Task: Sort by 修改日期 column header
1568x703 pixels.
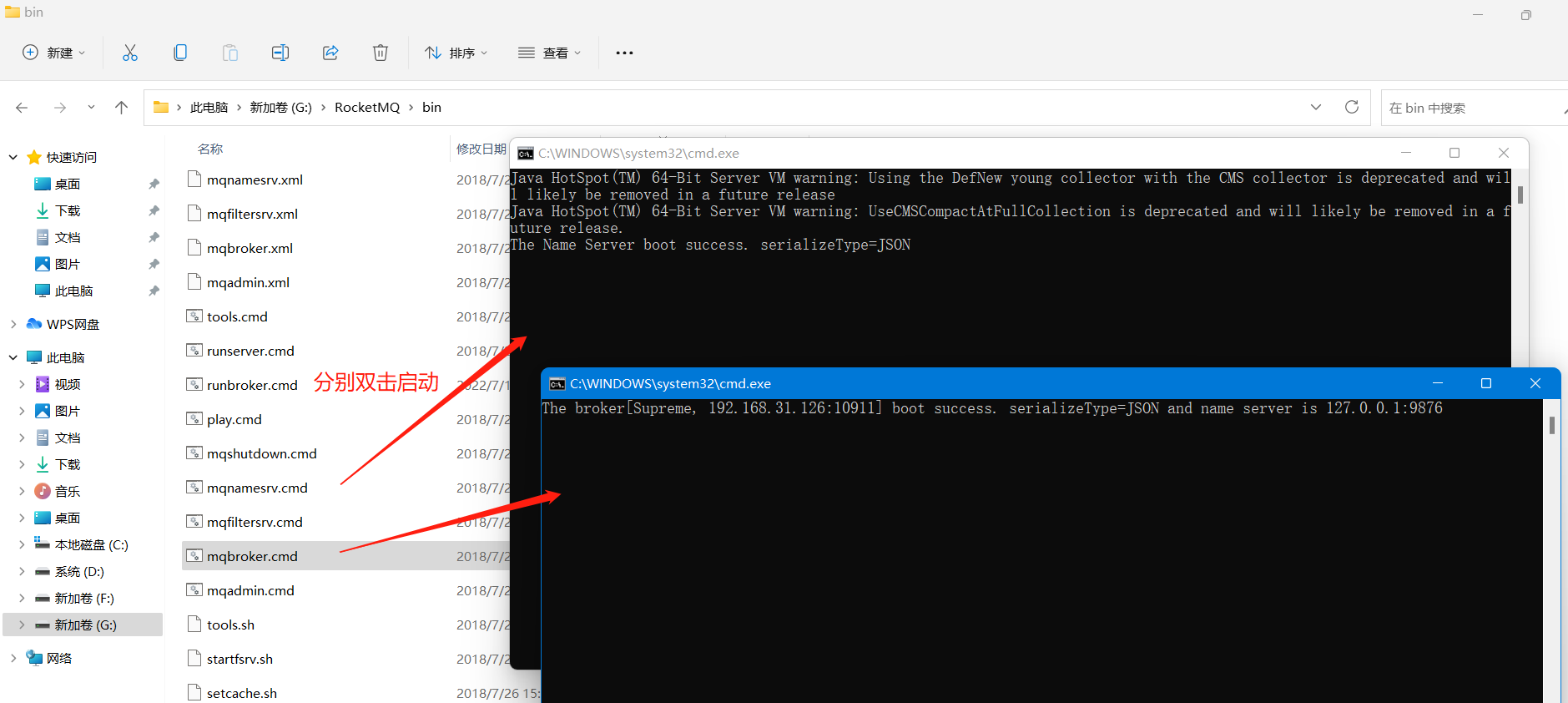Action: point(481,149)
